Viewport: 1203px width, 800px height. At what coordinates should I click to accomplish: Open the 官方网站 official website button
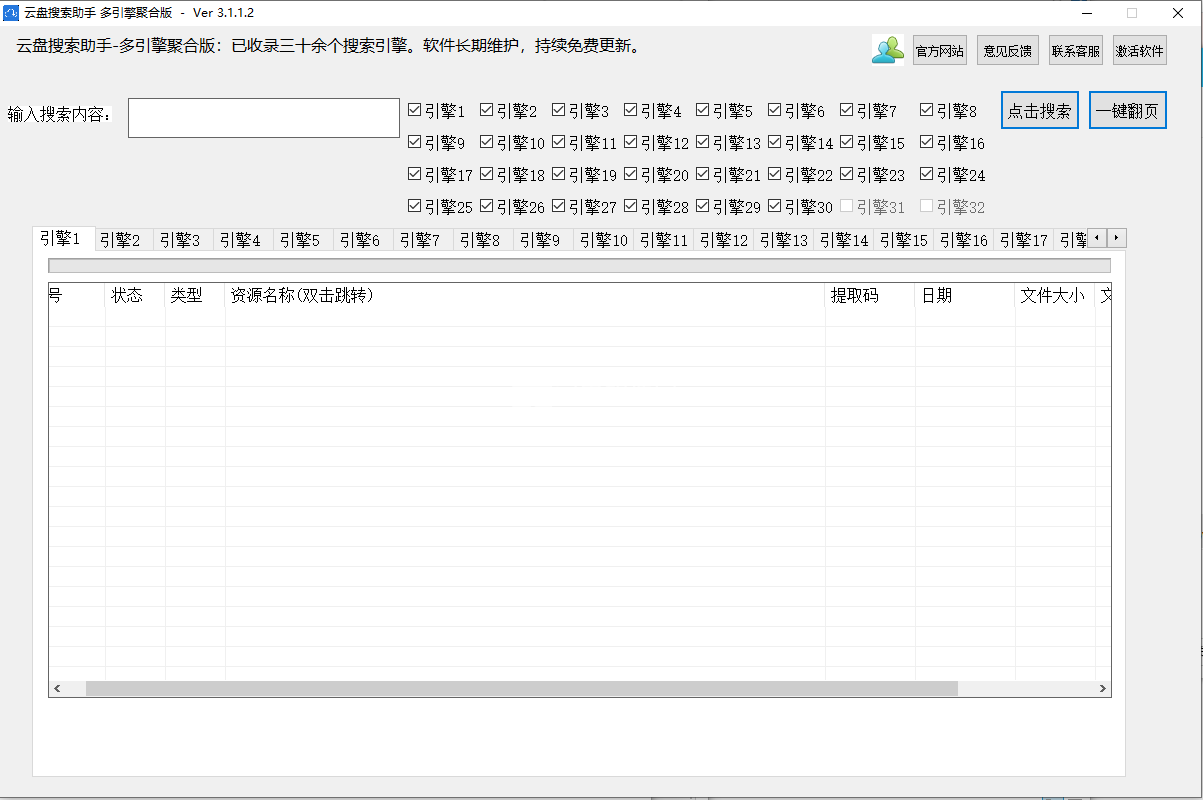940,51
